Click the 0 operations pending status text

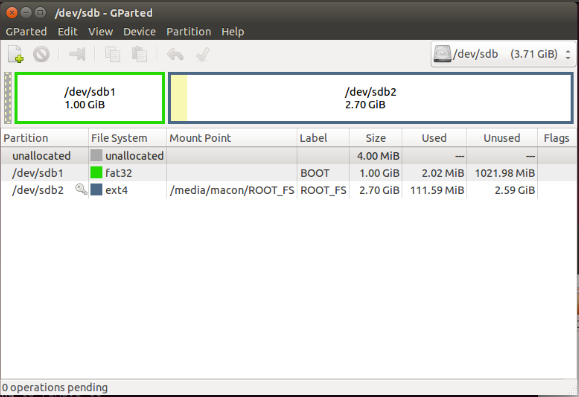[55, 387]
